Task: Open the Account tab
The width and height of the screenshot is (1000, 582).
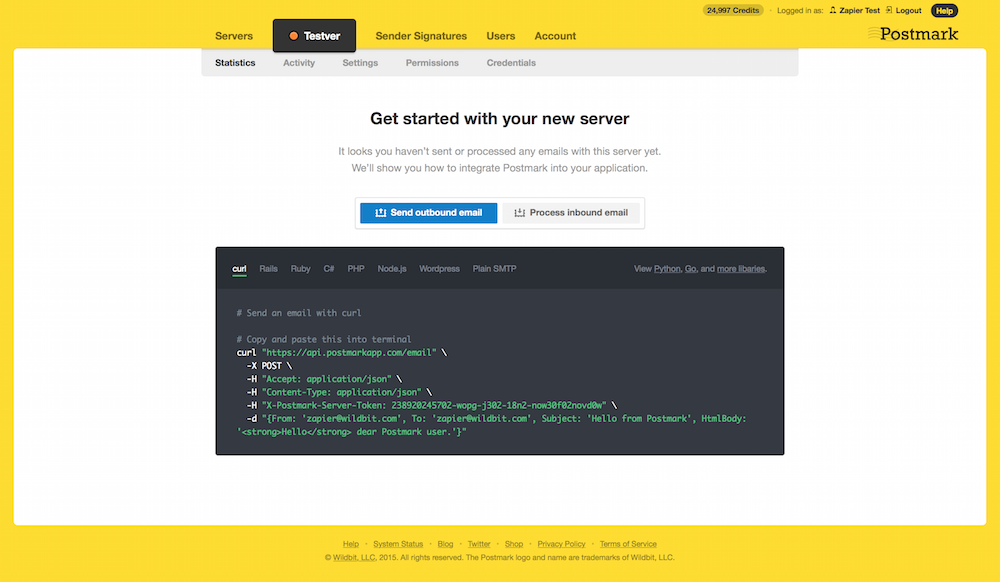Action: click(x=555, y=36)
